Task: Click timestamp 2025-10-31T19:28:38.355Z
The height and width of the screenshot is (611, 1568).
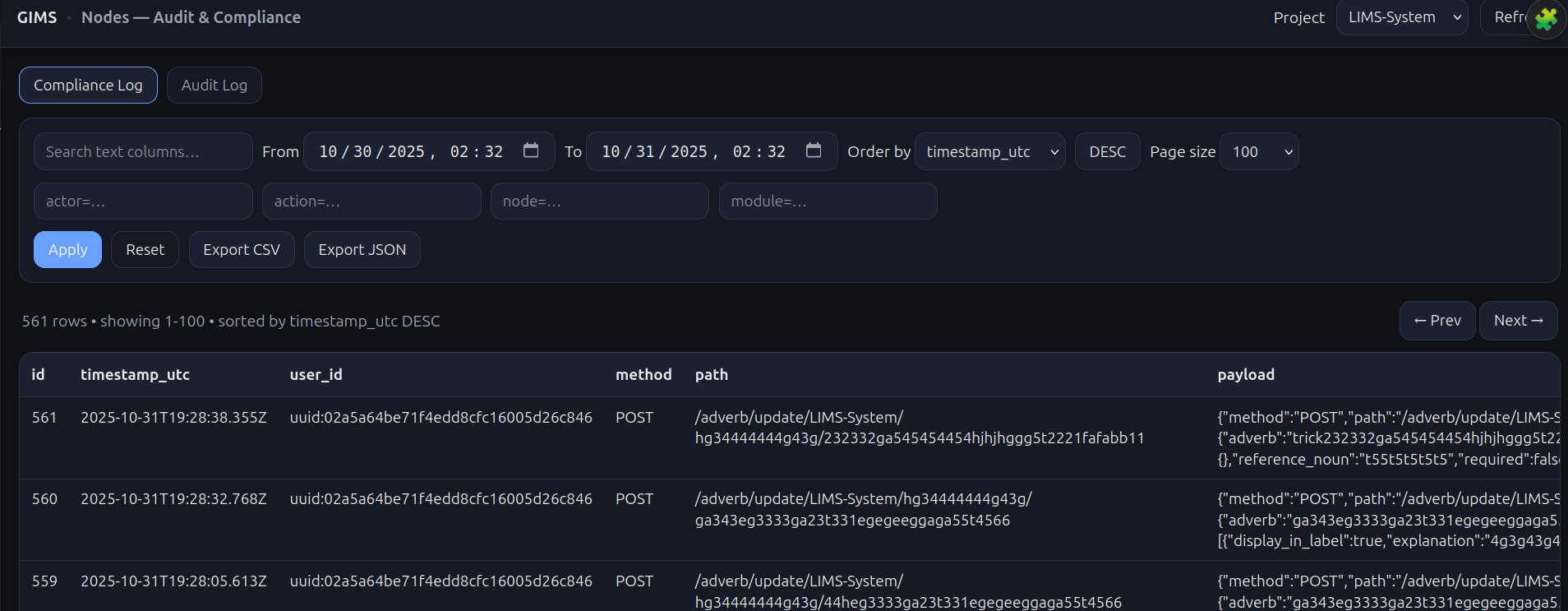Action: coord(173,418)
